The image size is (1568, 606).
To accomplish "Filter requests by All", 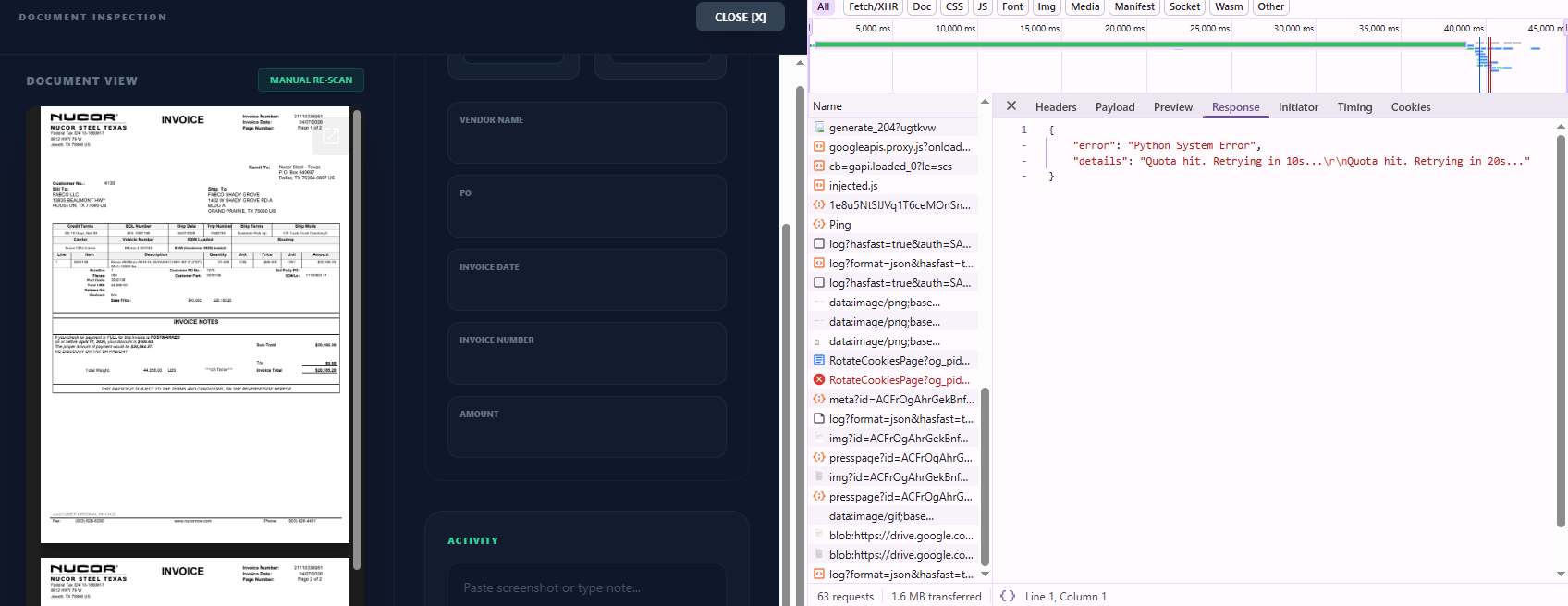I will 823,6.
